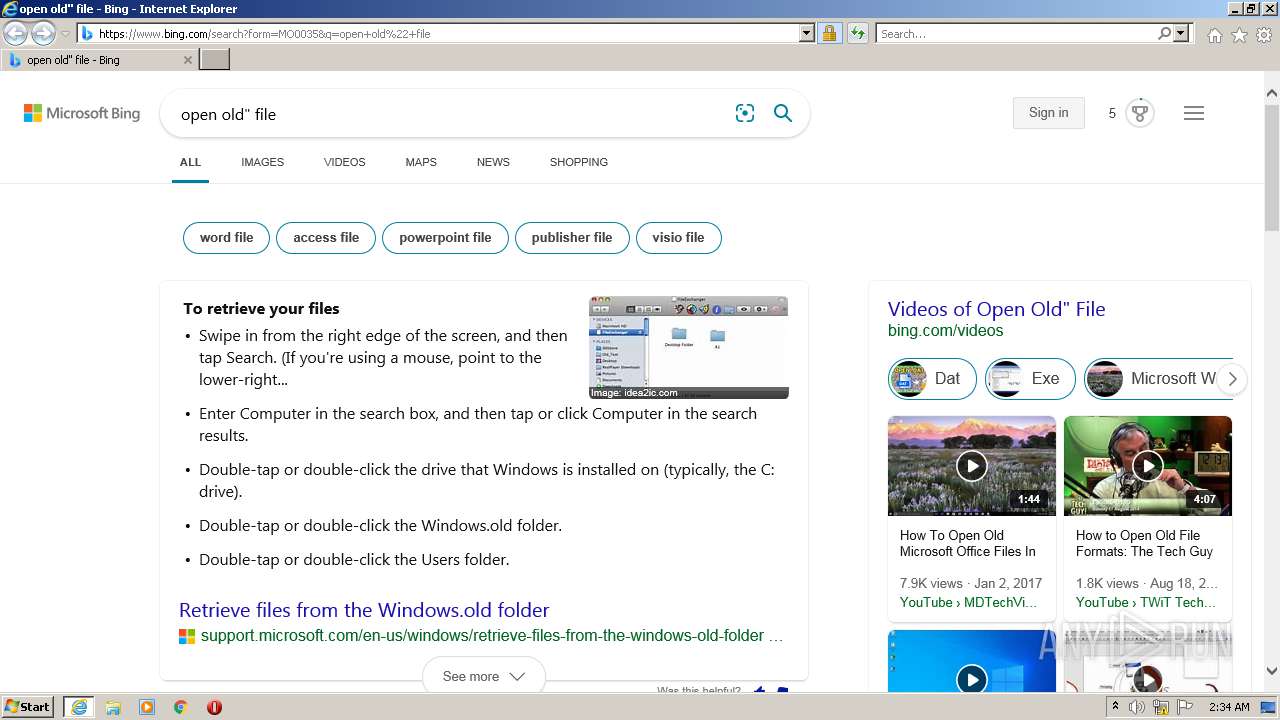The height and width of the screenshot is (720, 1280).
Task: Close the 'open old" file - Bing' tab
Action: (188, 60)
